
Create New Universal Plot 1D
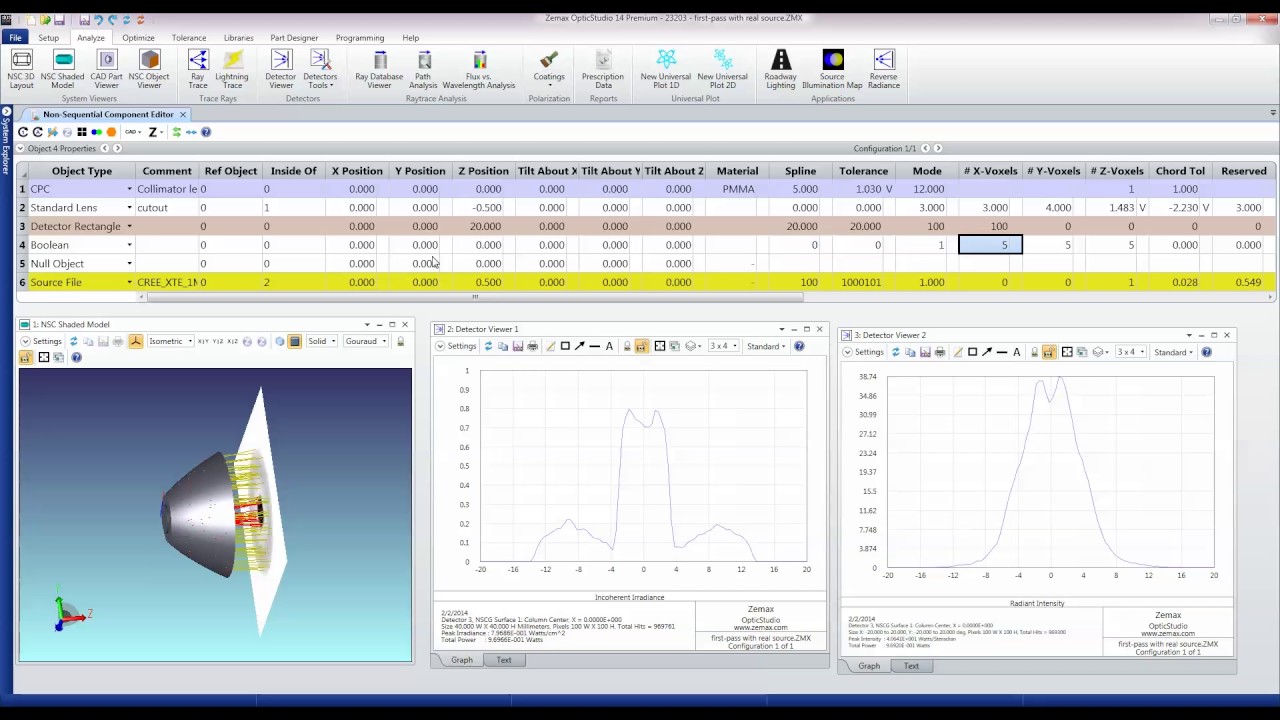[666, 69]
